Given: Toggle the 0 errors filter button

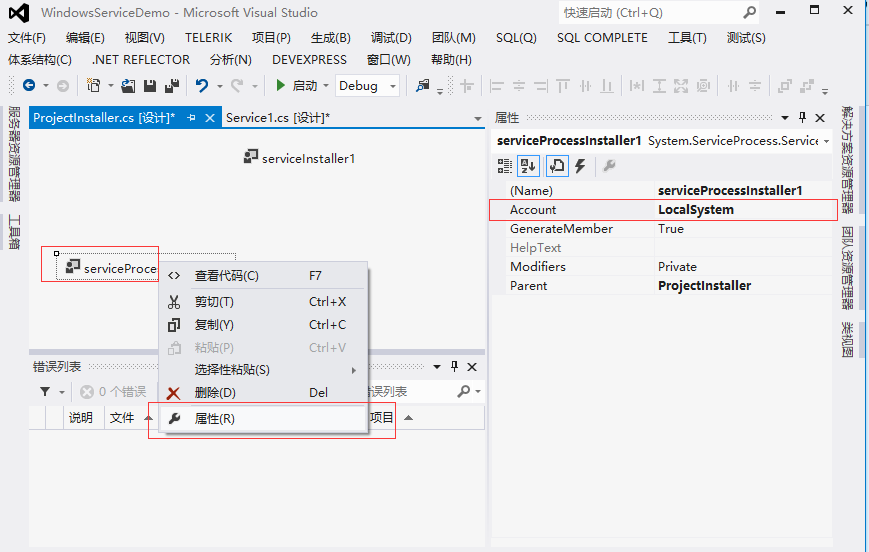Looking at the screenshot, I should [x=113, y=392].
